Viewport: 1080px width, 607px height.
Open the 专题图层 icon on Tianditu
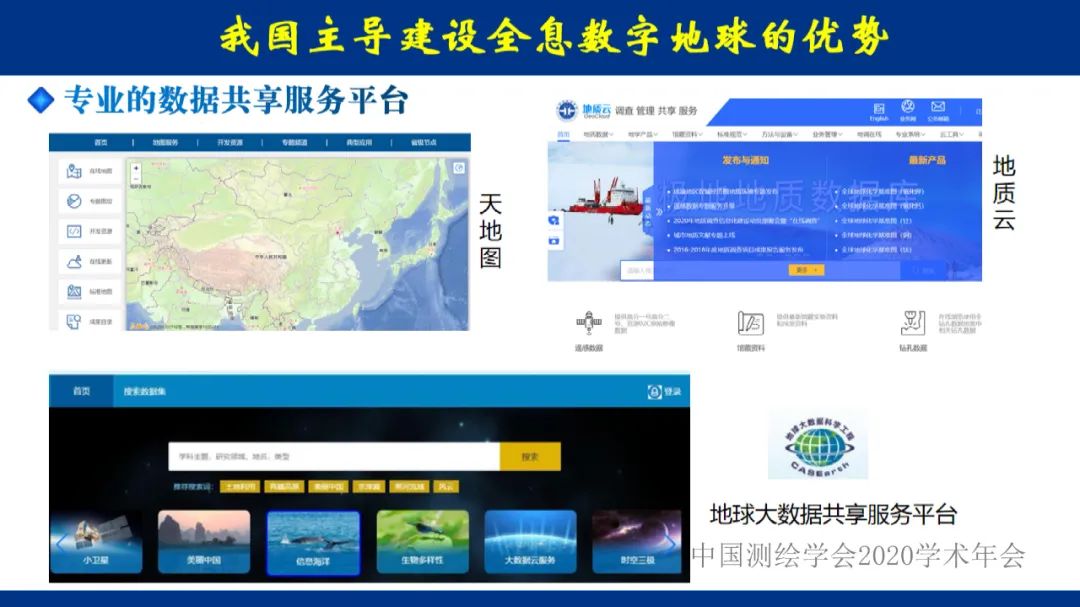(73, 199)
